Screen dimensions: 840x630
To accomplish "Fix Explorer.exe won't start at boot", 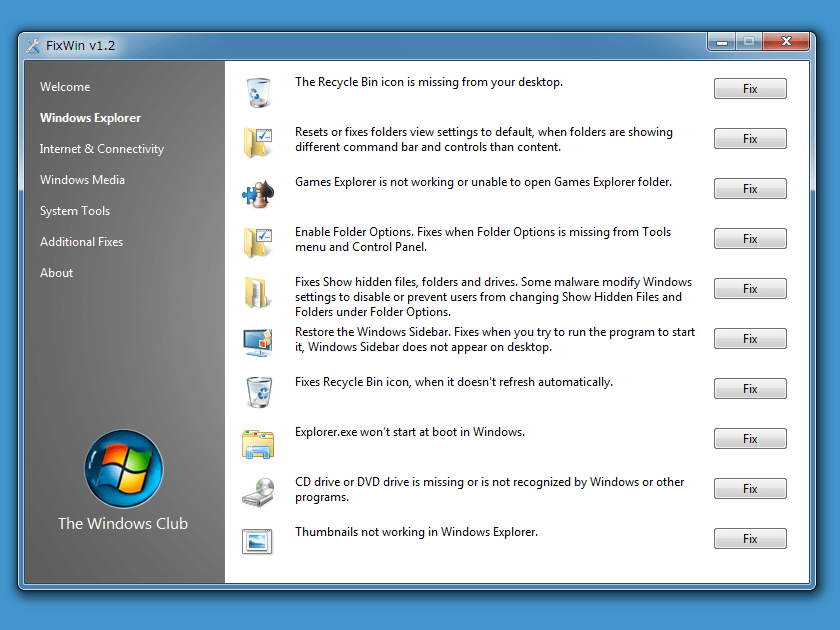I will click(750, 439).
